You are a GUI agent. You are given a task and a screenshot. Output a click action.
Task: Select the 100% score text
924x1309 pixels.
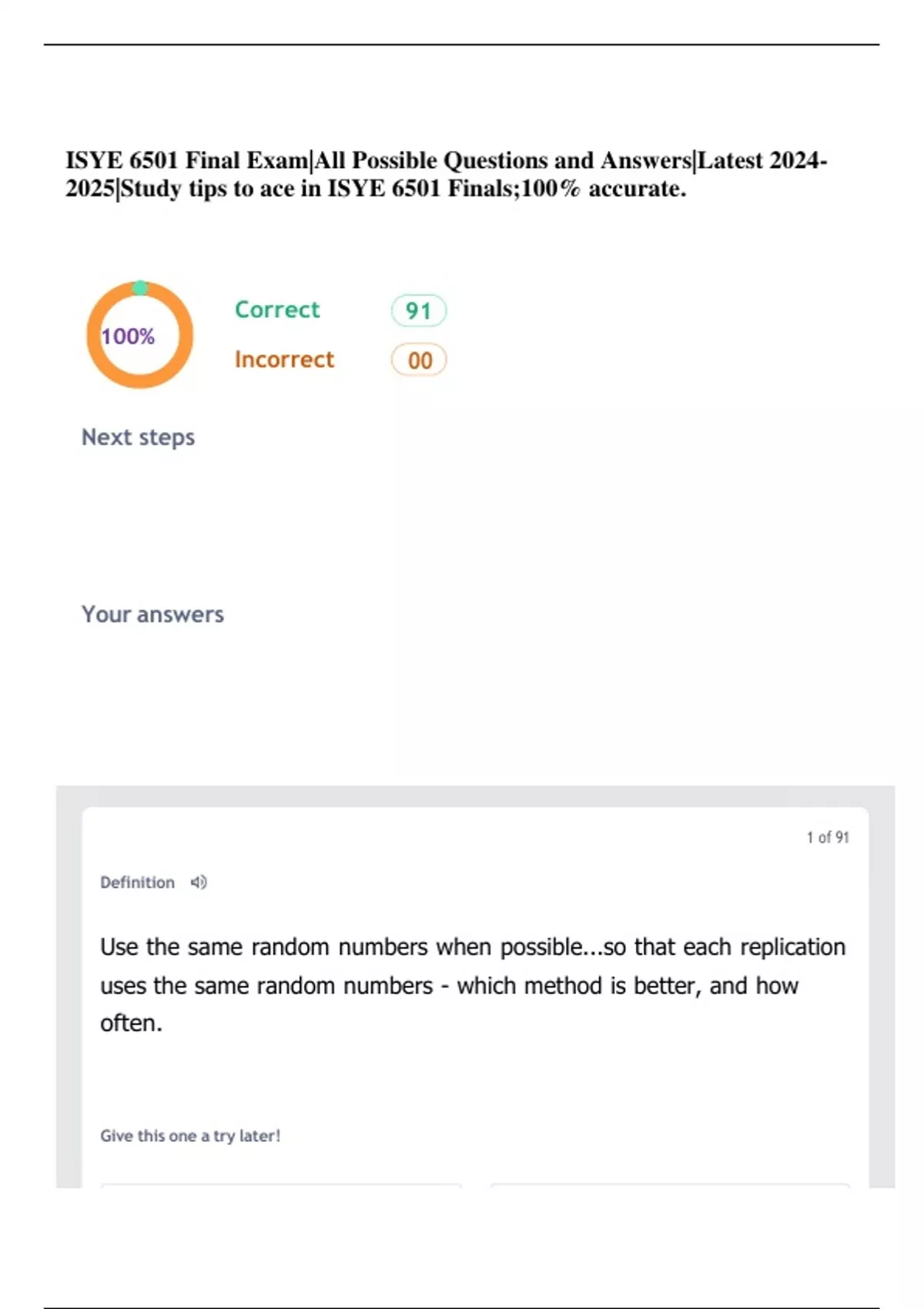click(x=128, y=336)
